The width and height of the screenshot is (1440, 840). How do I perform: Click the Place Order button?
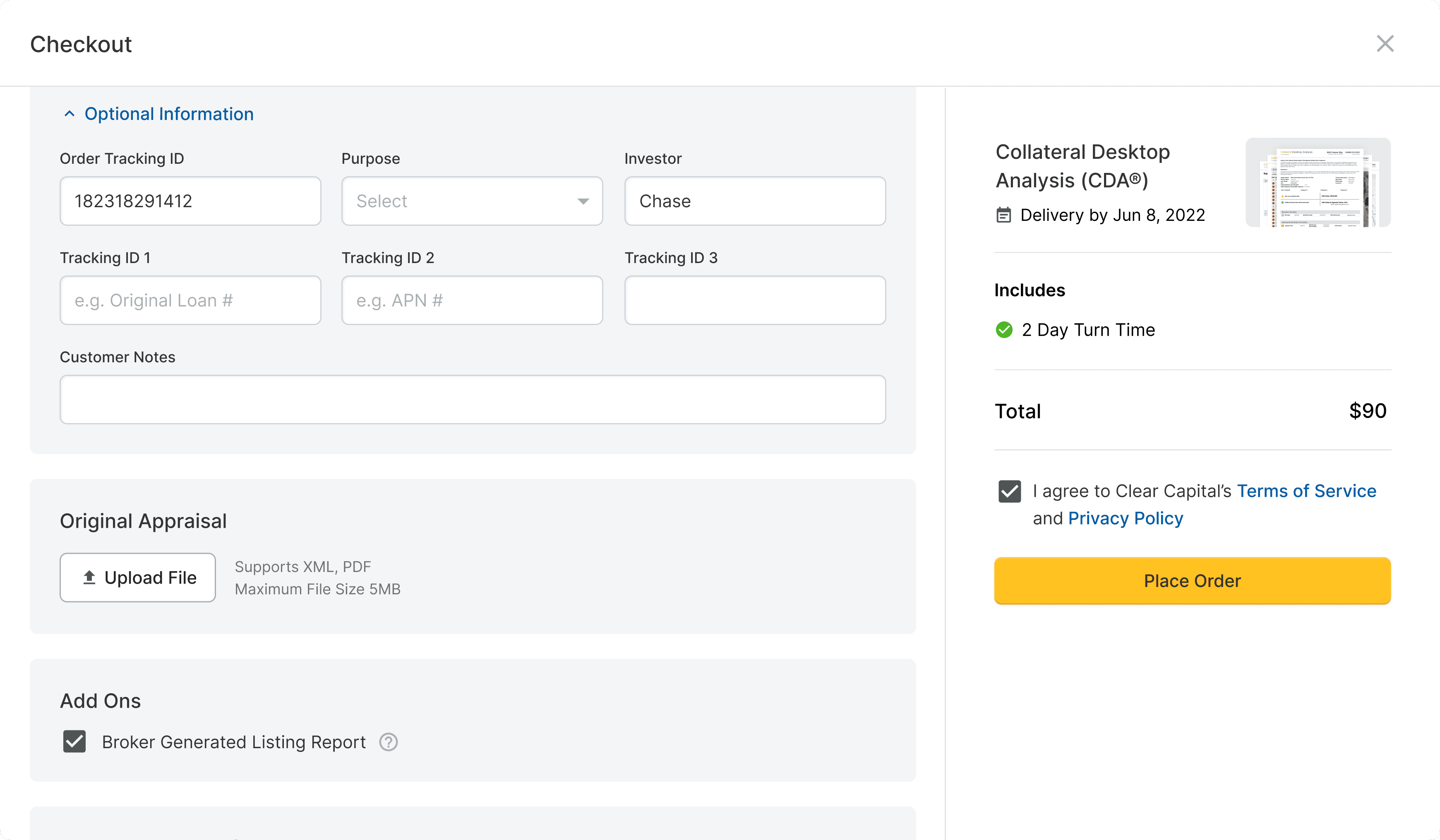tap(1193, 581)
